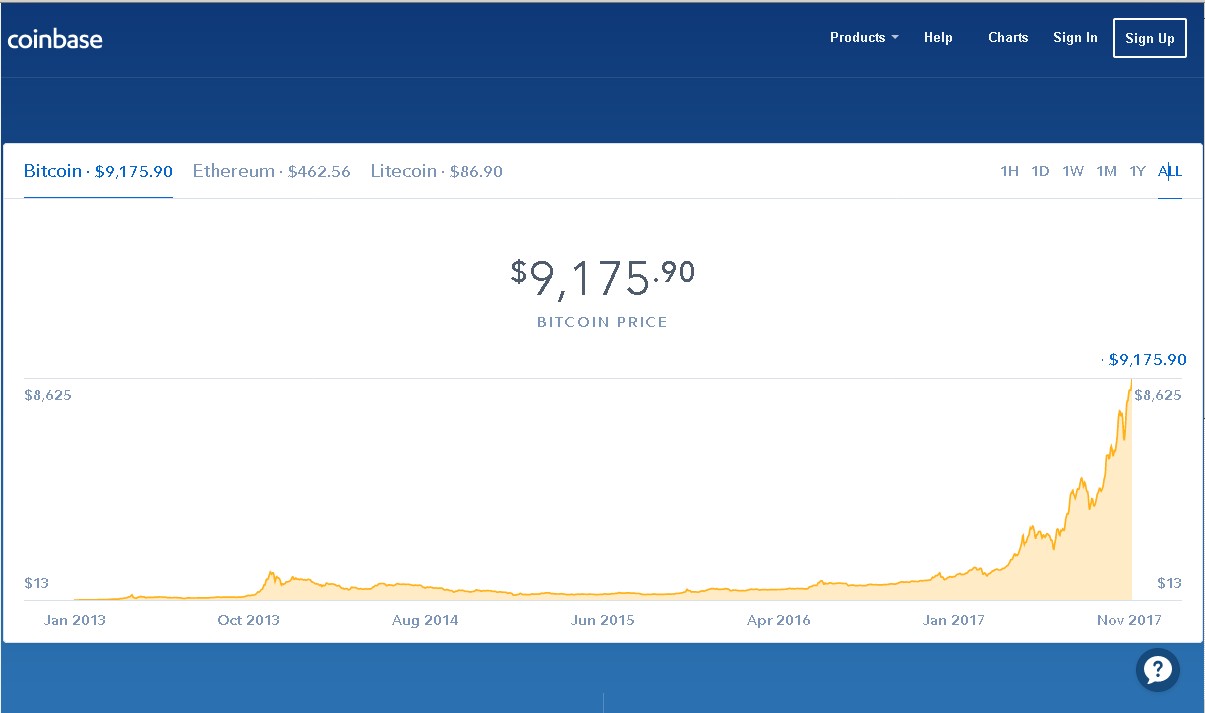Click the large $9,175.90 price heading

602,277
